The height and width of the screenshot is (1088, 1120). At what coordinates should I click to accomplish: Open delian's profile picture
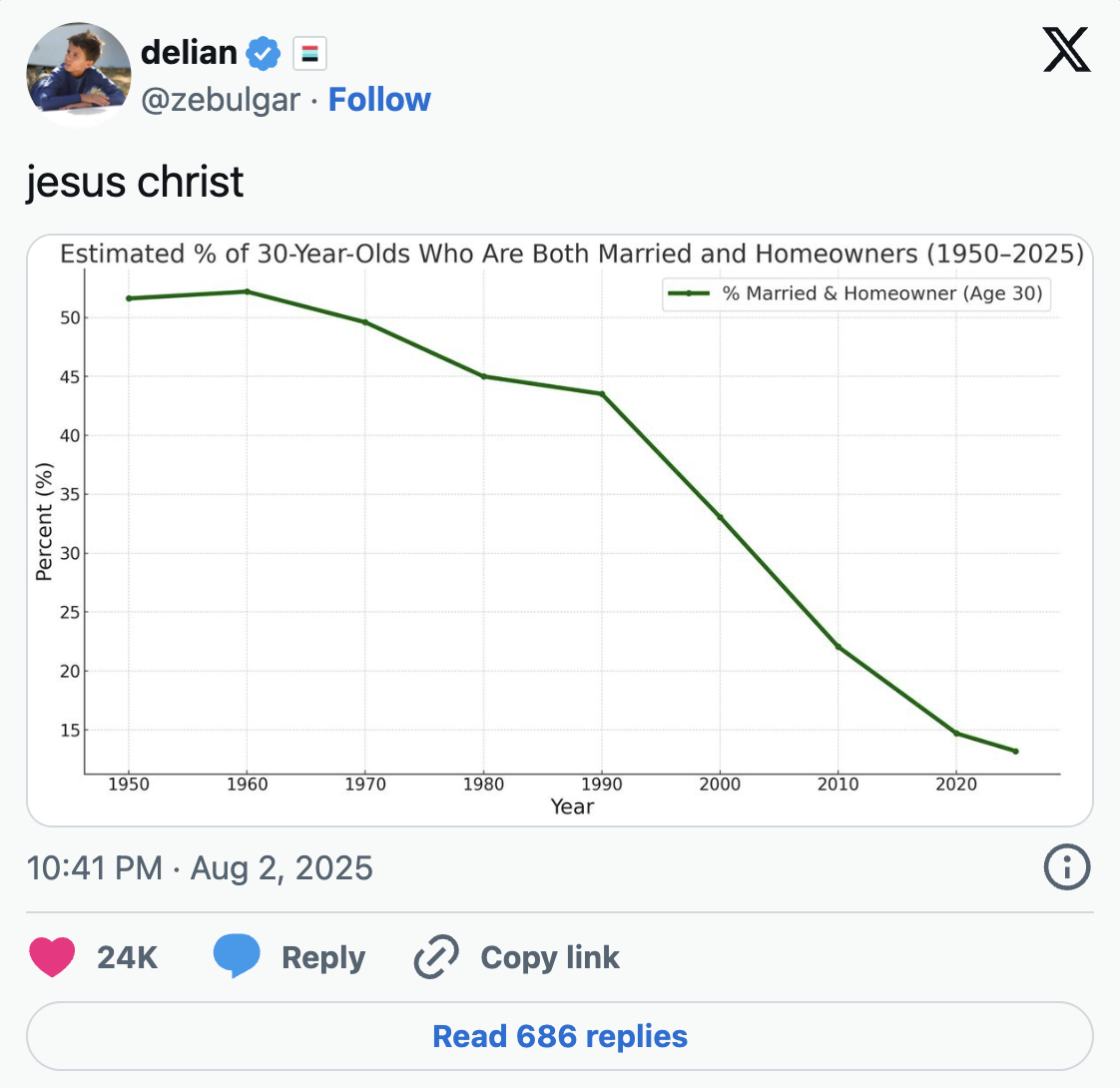coord(79,74)
